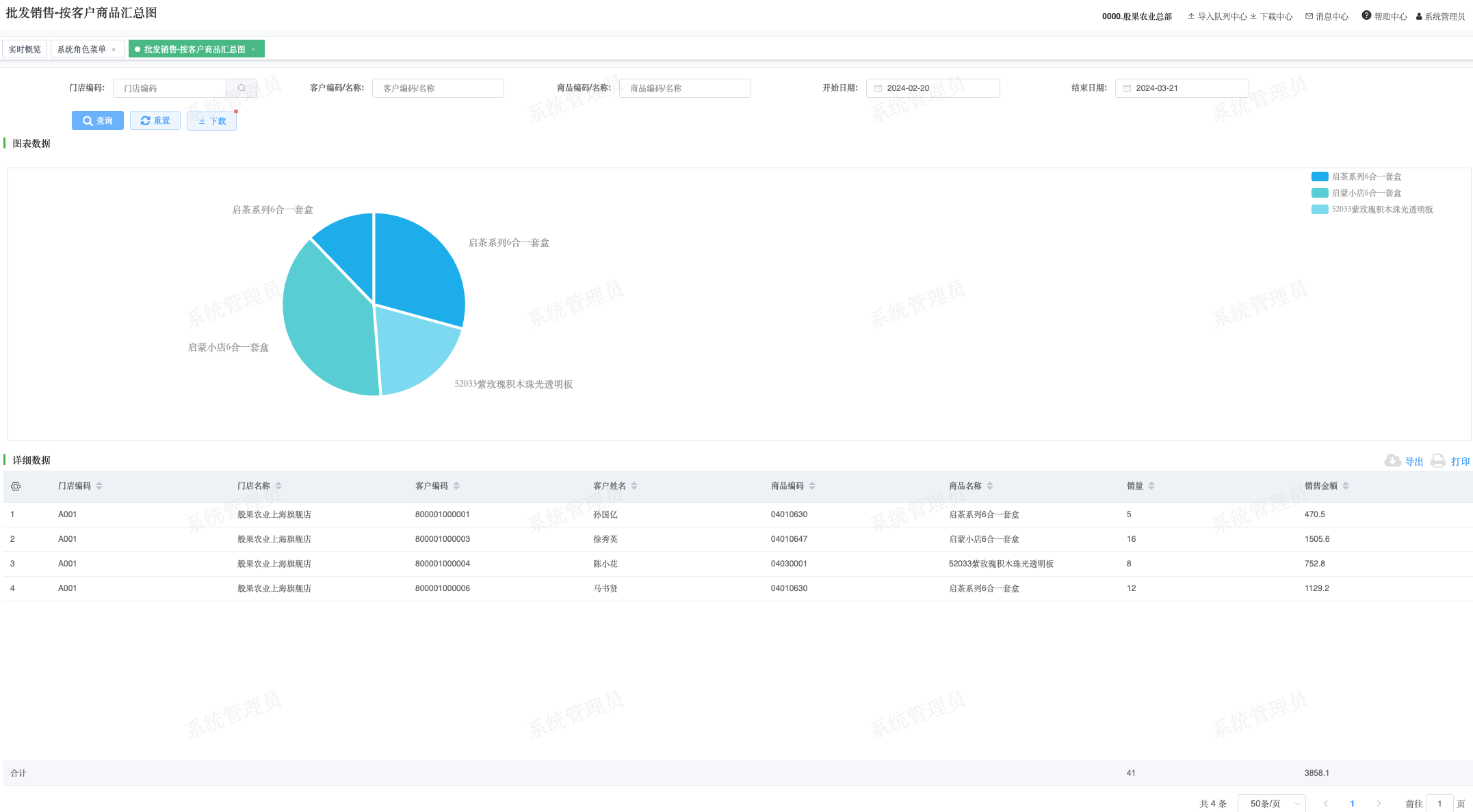Viewport: 1473px width, 812px height.
Task: Open the 50条/页 page size dropdown
Action: pyautogui.click(x=1271, y=803)
